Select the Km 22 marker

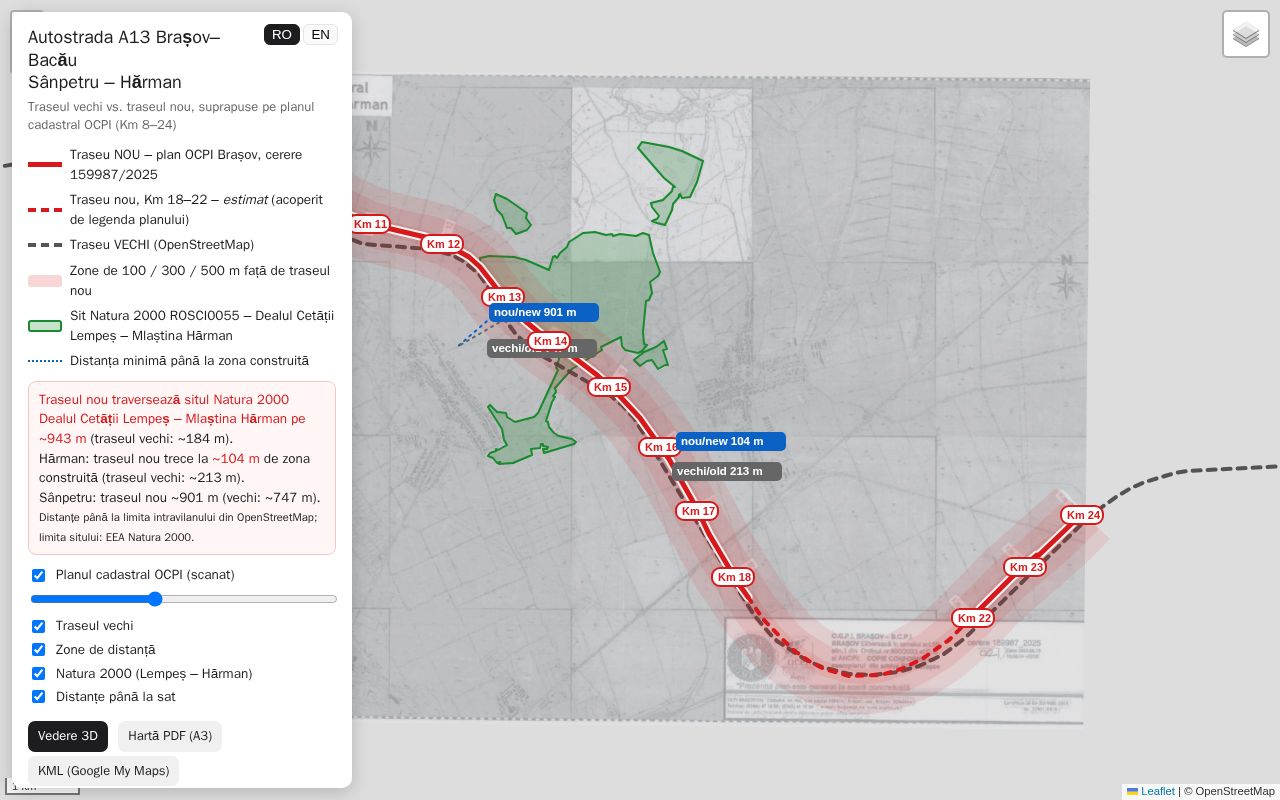pyautogui.click(x=973, y=618)
